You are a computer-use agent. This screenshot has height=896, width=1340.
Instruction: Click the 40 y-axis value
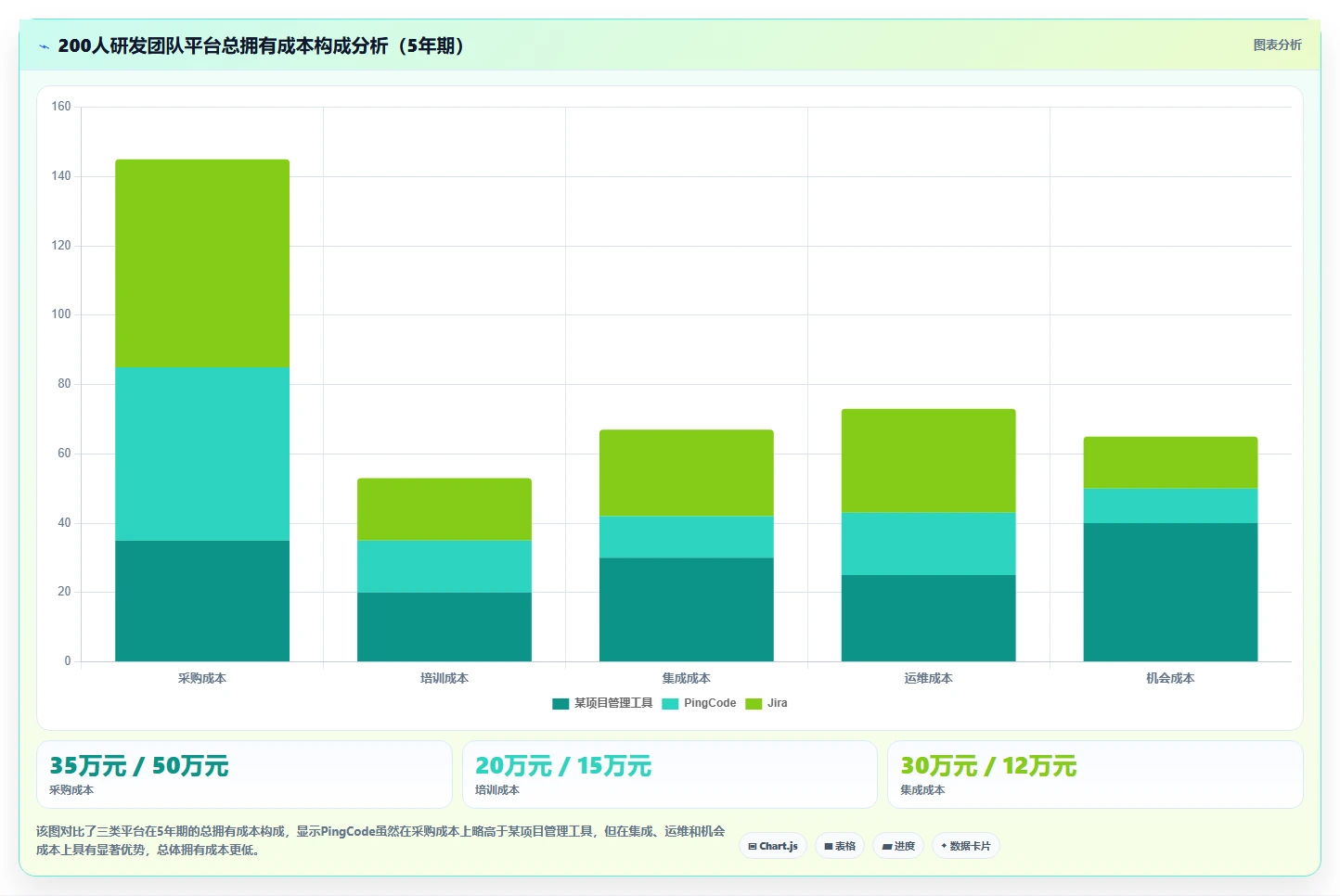pyautogui.click(x=64, y=523)
